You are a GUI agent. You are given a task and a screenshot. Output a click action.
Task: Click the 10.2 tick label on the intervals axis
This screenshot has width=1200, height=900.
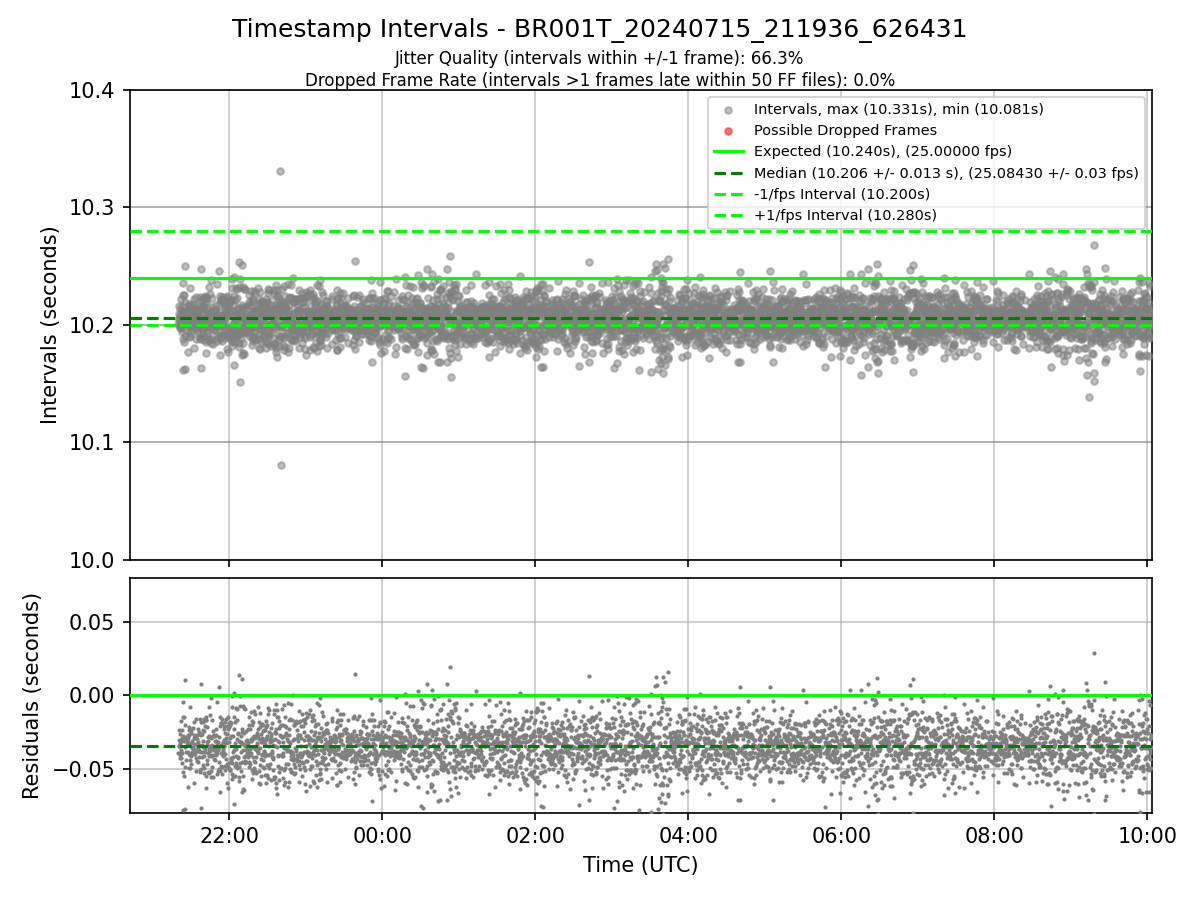[94, 325]
